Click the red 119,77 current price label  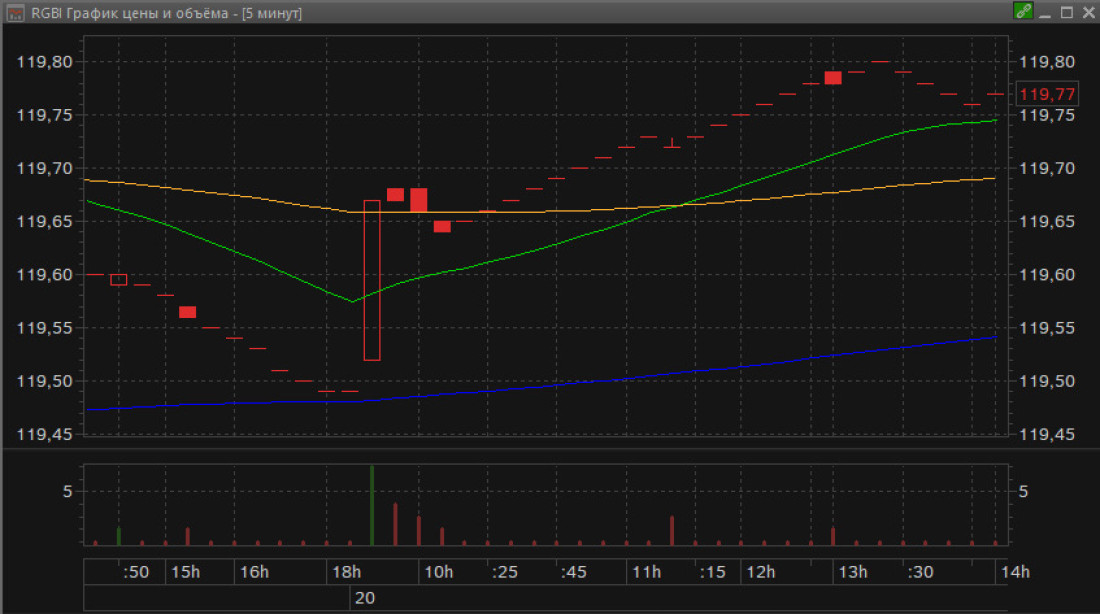click(x=1047, y=94)
